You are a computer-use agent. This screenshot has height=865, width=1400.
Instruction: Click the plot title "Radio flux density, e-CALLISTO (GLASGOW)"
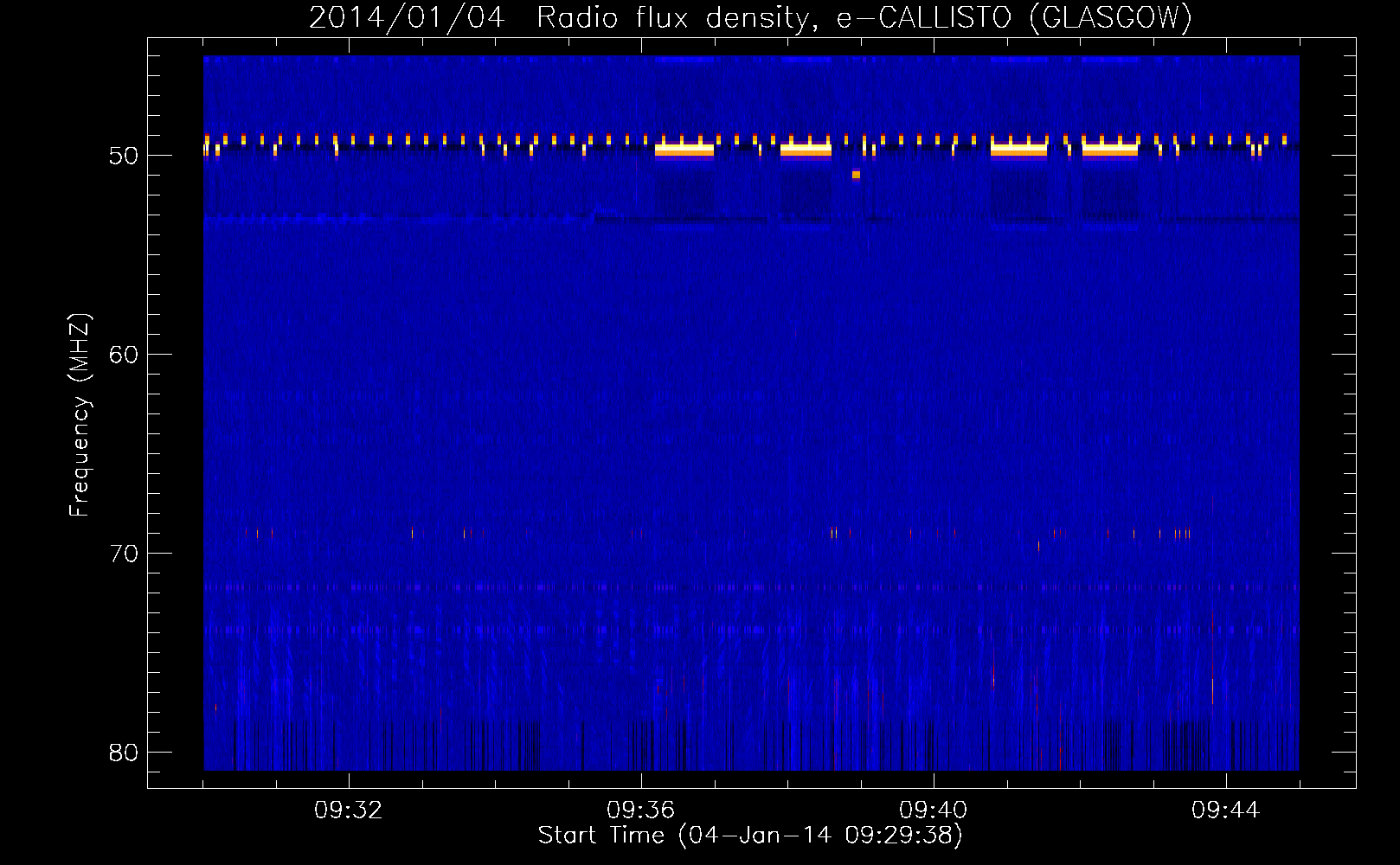click(864, 18)
